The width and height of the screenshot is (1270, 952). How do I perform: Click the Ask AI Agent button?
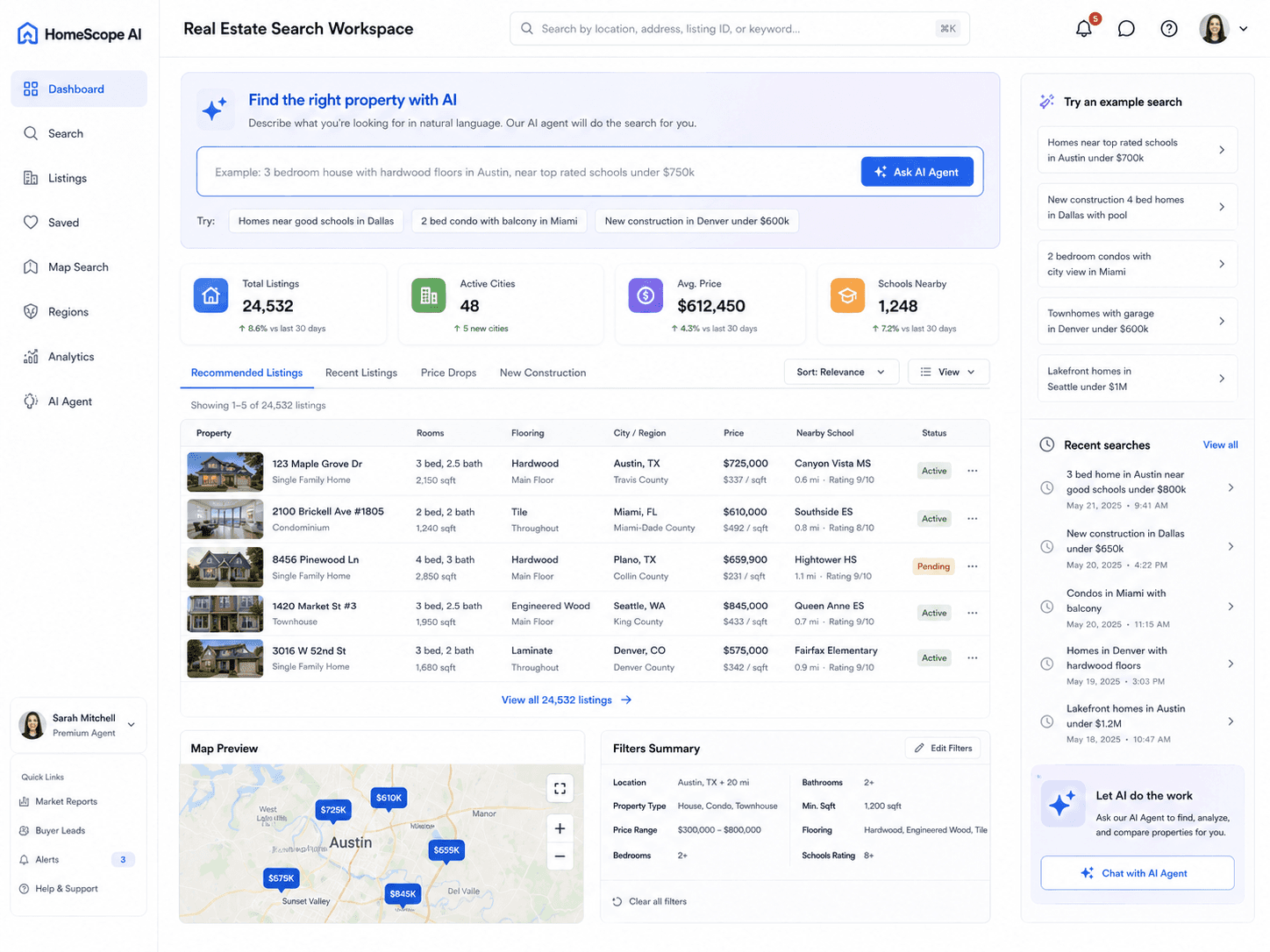pos(917,172)
